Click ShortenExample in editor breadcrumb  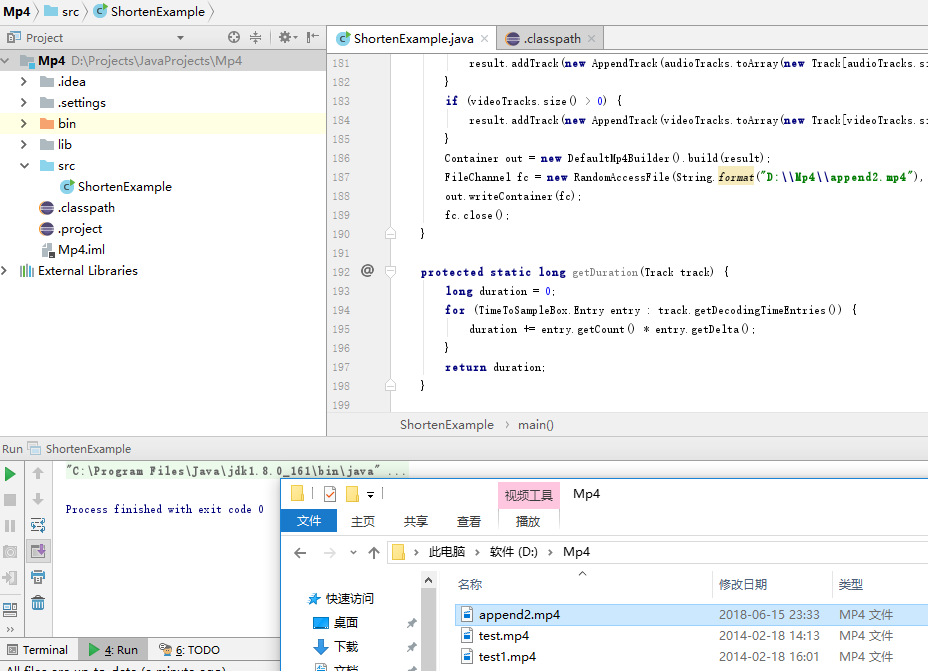coord(447,425)
